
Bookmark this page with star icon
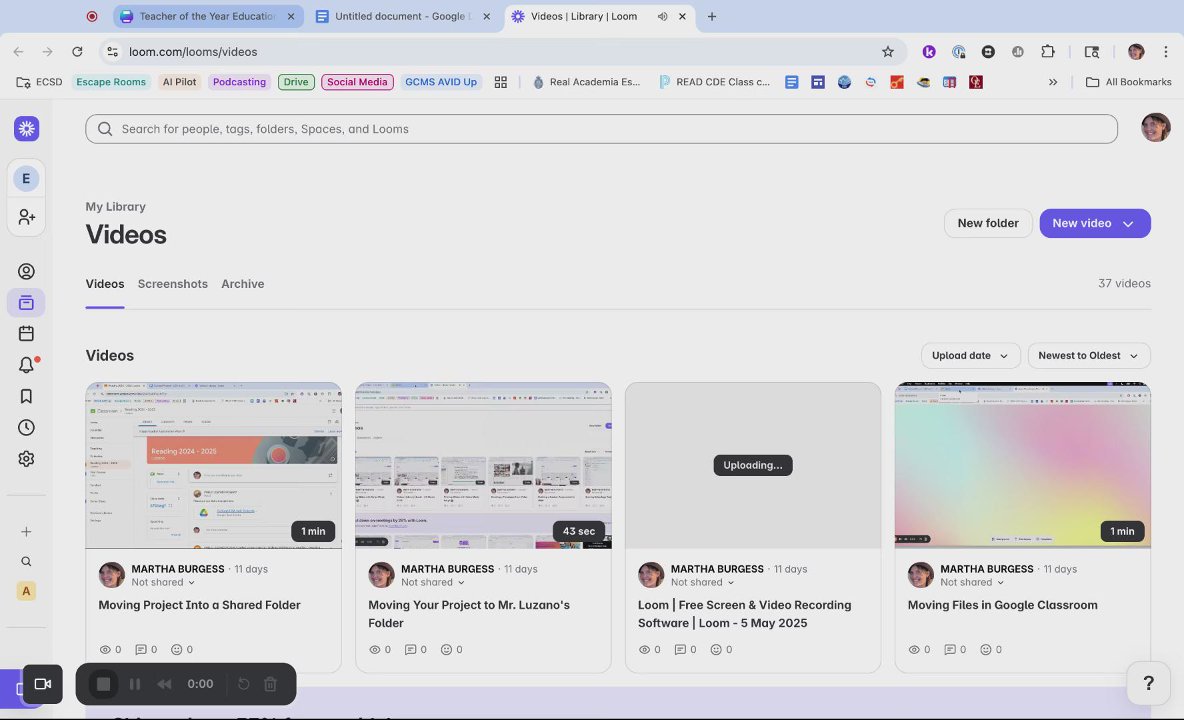tap(888, 51)
